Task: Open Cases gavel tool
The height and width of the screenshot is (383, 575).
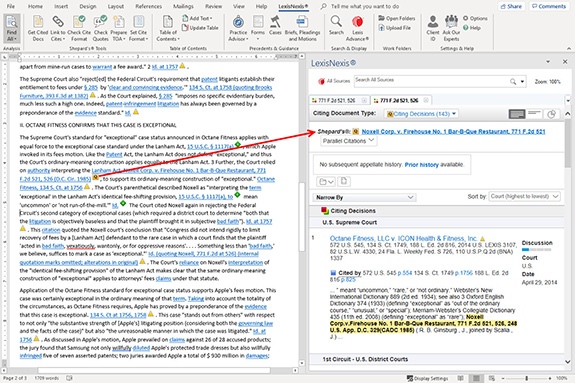Action: click(275, 26)
